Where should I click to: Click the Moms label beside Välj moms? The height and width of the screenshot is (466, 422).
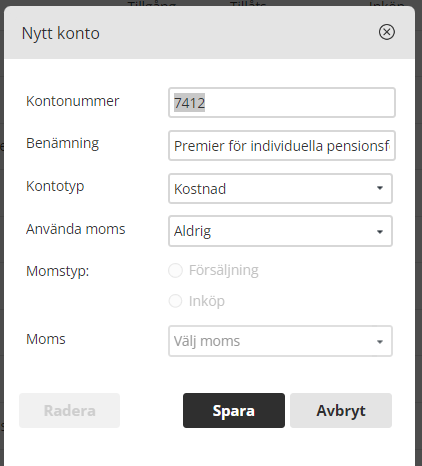click(x=46, y=339)
